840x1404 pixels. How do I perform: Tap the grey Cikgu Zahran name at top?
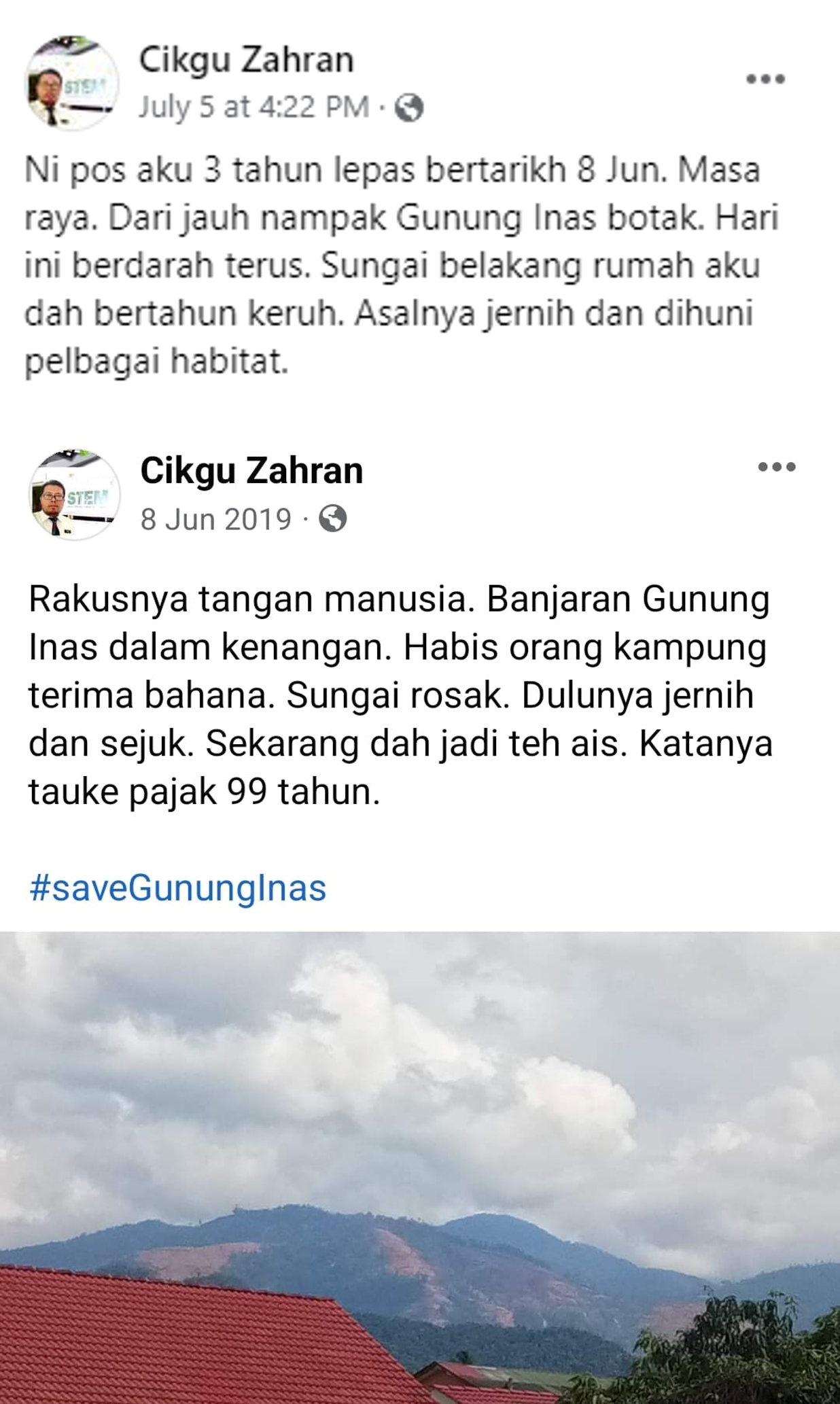pyautogui.click(x=247, y=60)
